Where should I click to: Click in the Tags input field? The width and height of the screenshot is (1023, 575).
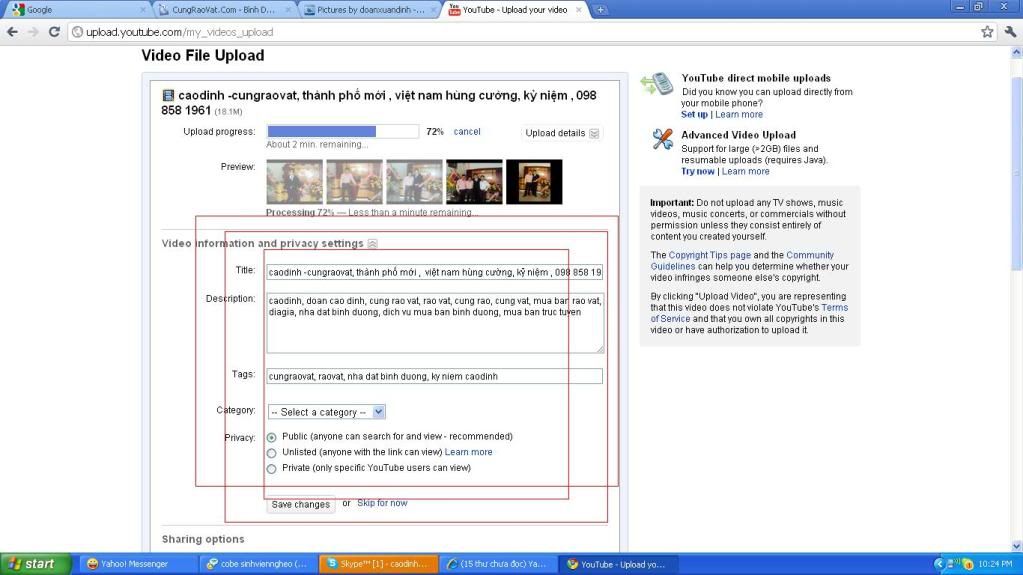[435, 376]
